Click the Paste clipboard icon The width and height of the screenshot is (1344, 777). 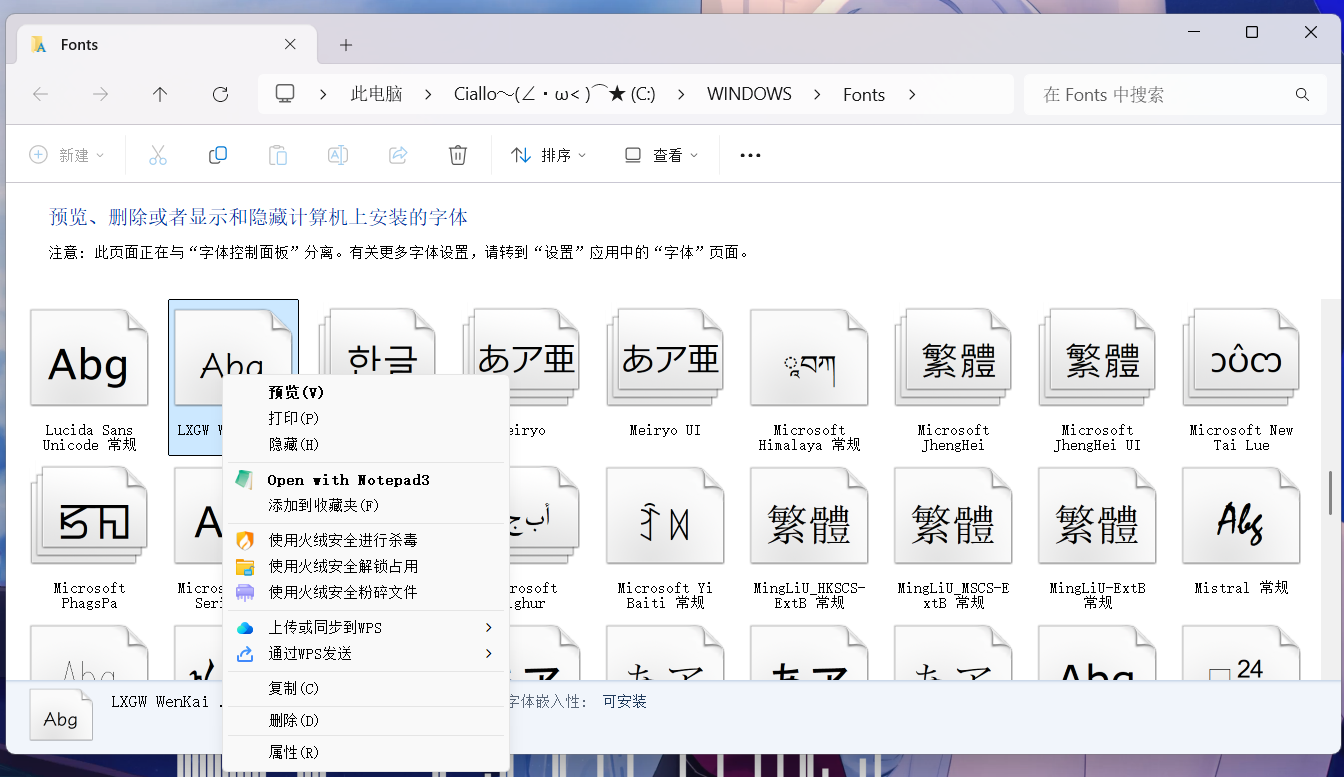[278, 155]
